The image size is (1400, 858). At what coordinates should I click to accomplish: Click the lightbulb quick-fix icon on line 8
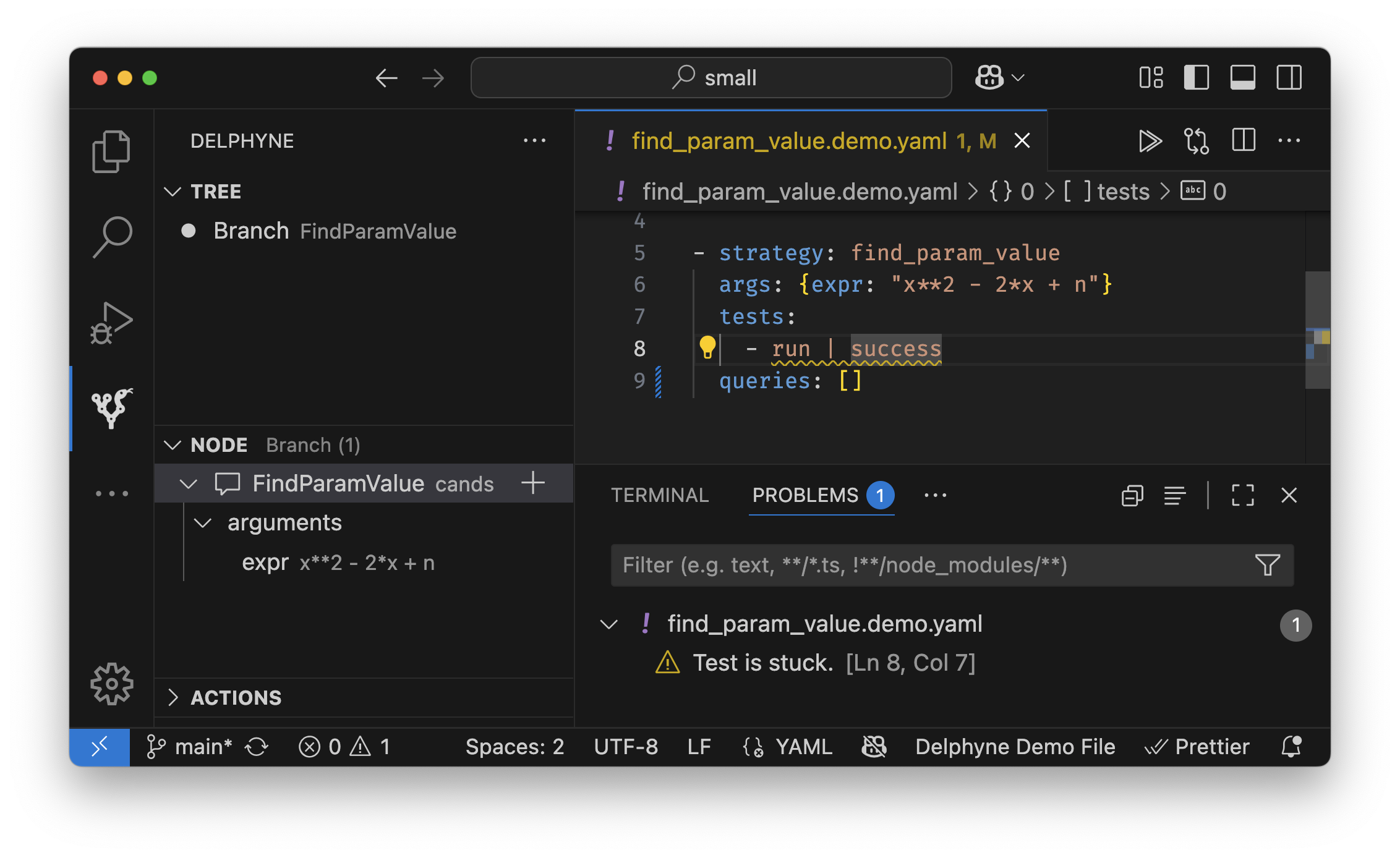click(707, 347)
